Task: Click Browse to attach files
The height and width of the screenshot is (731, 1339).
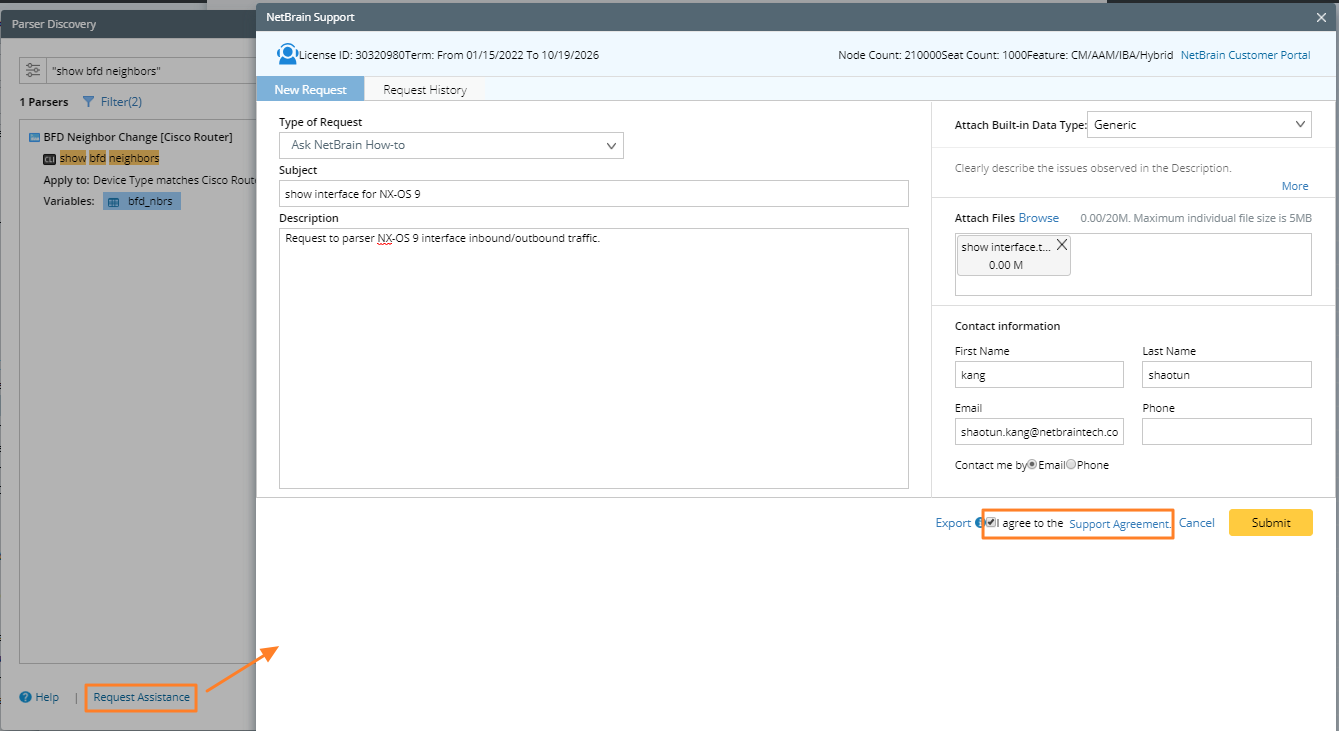Action: coord(1038,218)
